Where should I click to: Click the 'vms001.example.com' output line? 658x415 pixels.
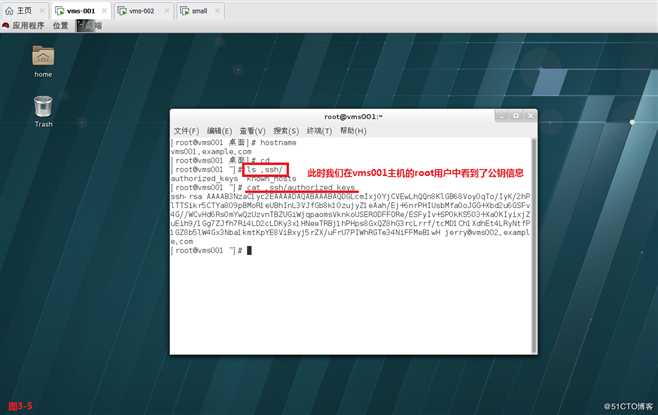coord(211,151)
